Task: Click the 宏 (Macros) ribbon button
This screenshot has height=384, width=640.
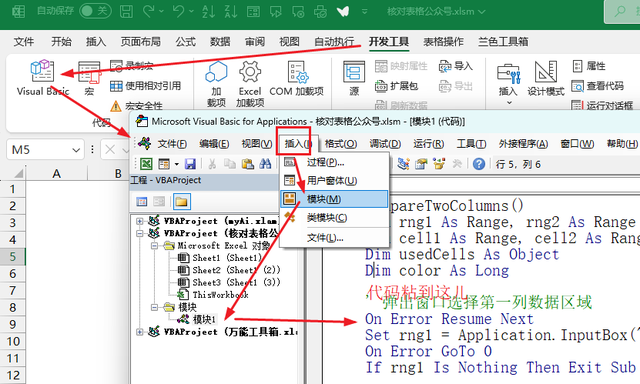Action: point(89,79)
